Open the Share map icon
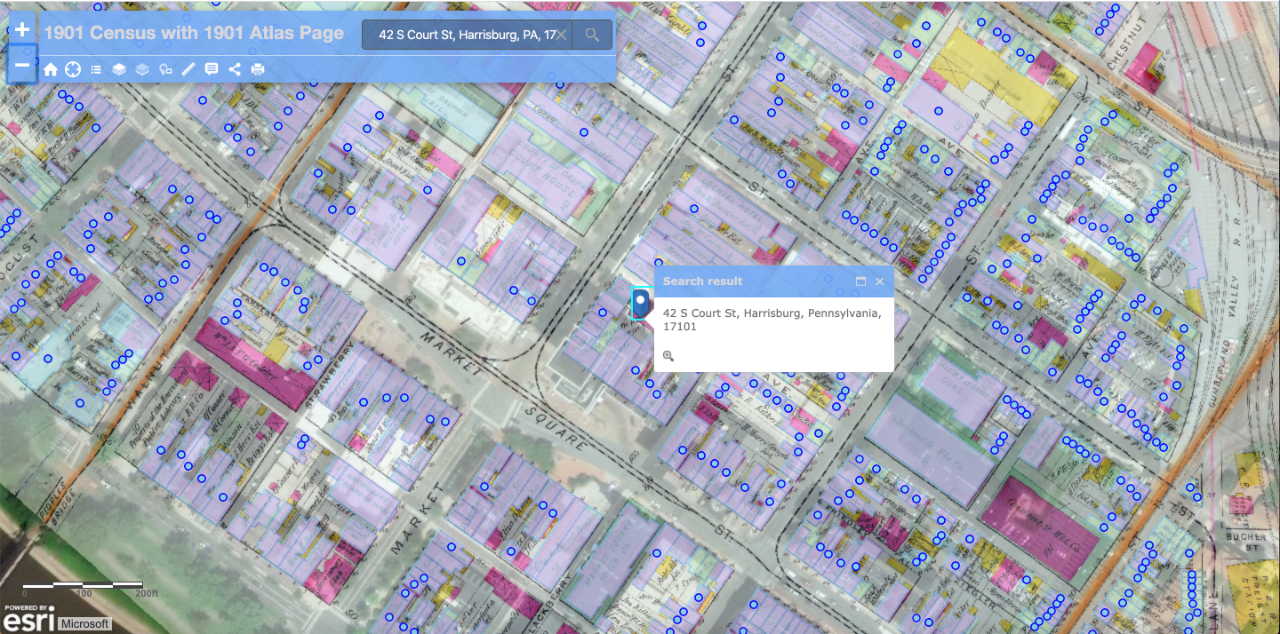The height and width of the screenshot is (634, 1280). [x=235, y=69]
